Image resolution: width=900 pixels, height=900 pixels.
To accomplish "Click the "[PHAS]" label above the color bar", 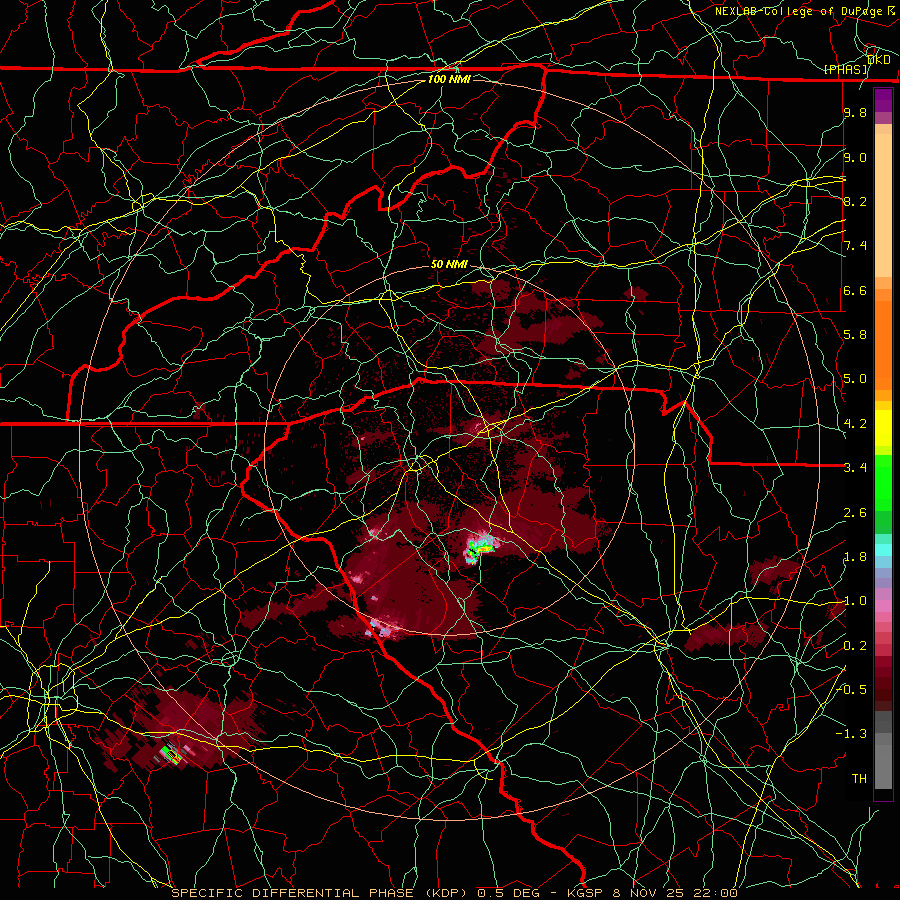I will pos(846,69).
